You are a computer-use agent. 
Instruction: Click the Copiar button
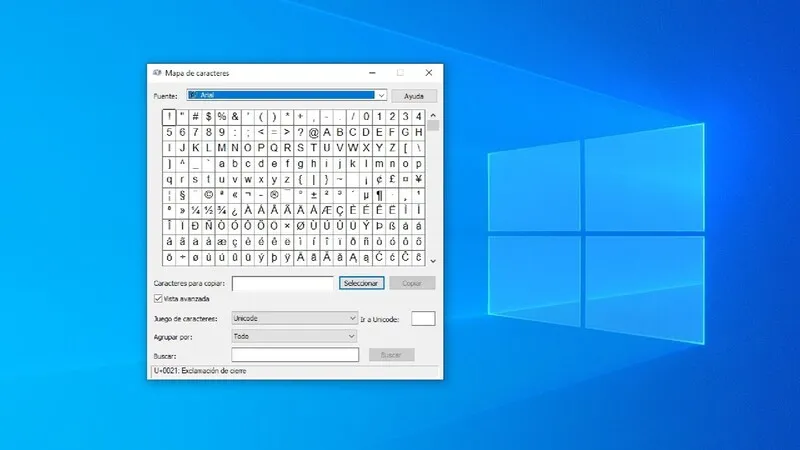click(412, 283)
